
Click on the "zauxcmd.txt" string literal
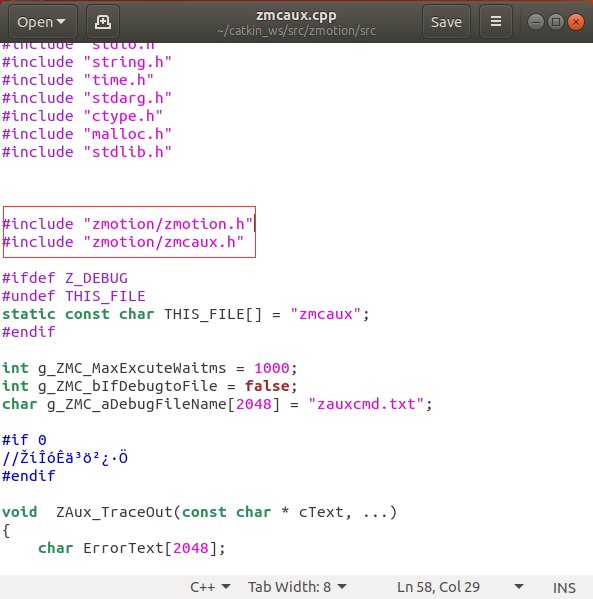coord(366,404)
